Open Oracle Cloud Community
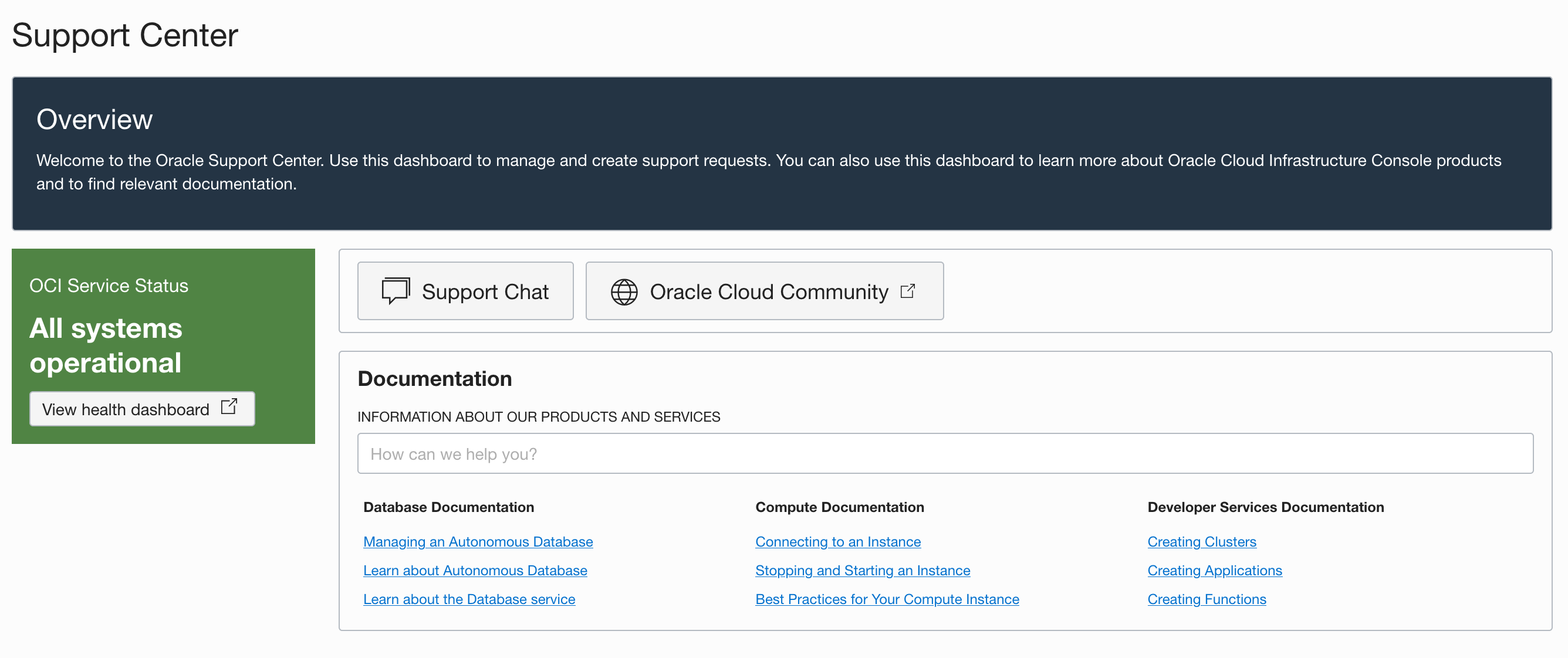The image size is (1568, 658). click(x=764, y=291)
